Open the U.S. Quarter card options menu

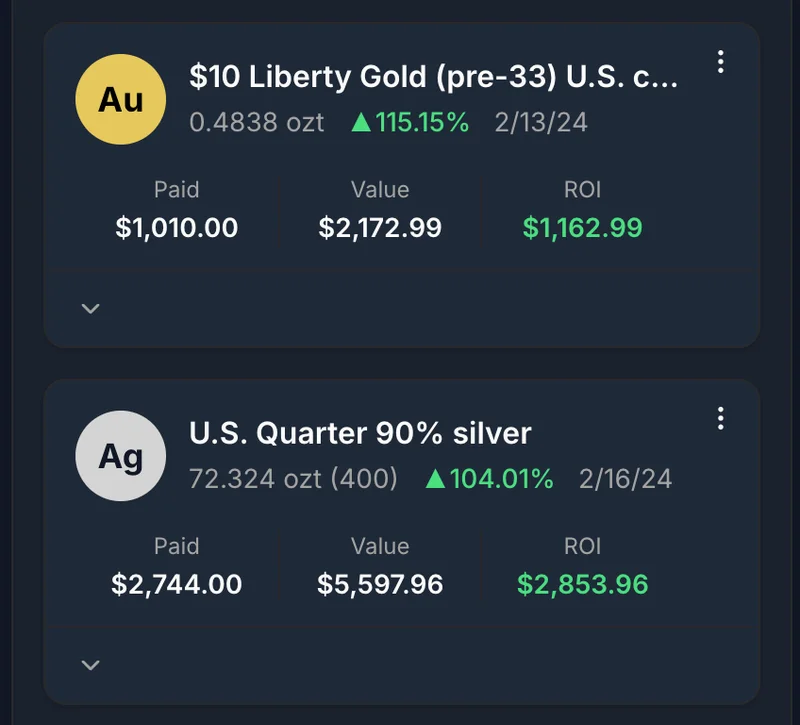(x=721, y=419)
